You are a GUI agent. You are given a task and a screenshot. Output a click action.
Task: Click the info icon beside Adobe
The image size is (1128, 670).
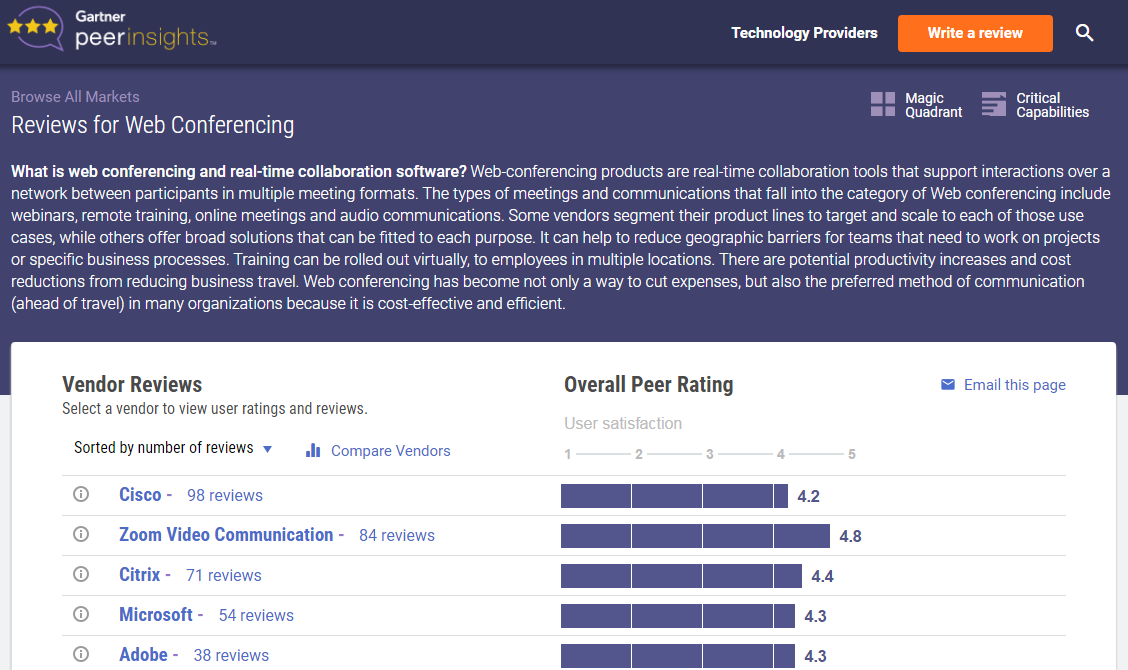tap(82, 655)
